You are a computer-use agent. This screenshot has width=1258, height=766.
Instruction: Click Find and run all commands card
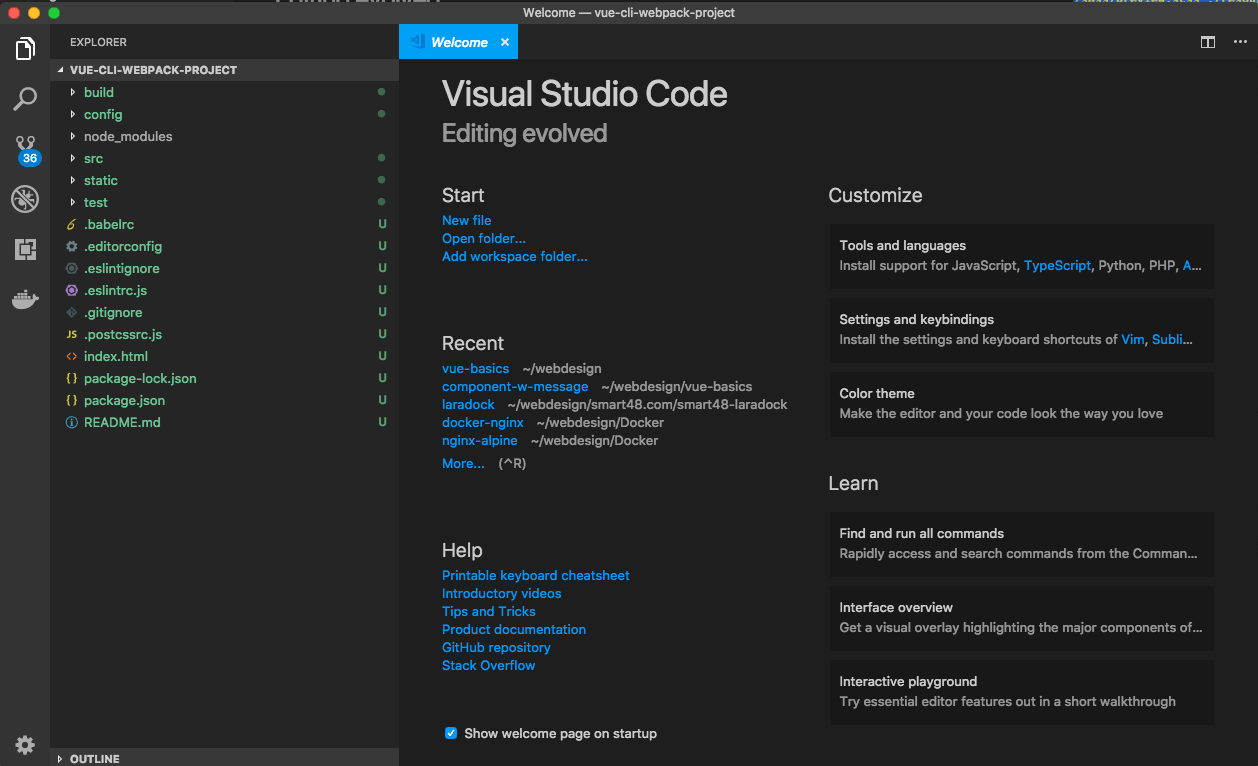point(1022,544)
